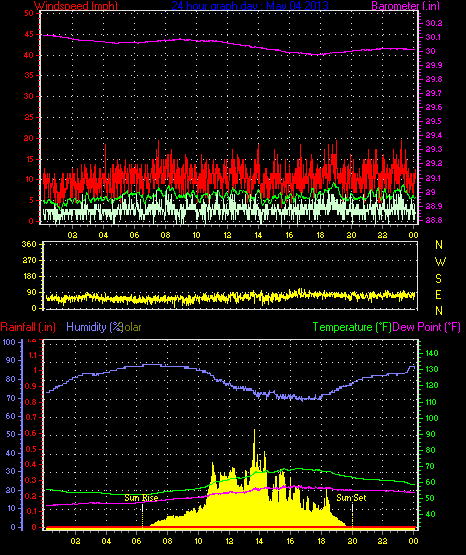Click hour 20 on bottom graph axis
Screen dimensions: 466x555
[x=352, y=541]
